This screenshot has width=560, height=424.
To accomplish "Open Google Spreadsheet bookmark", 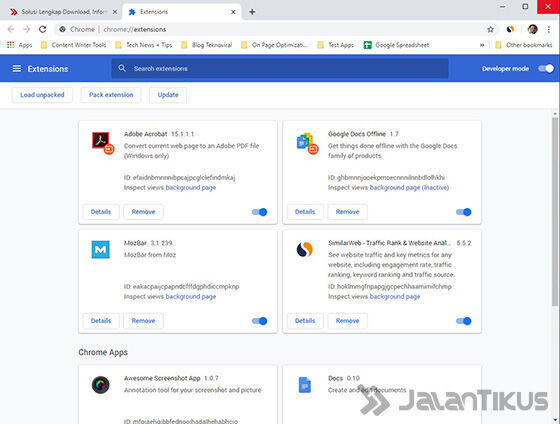I will click(x=396, y=45).
